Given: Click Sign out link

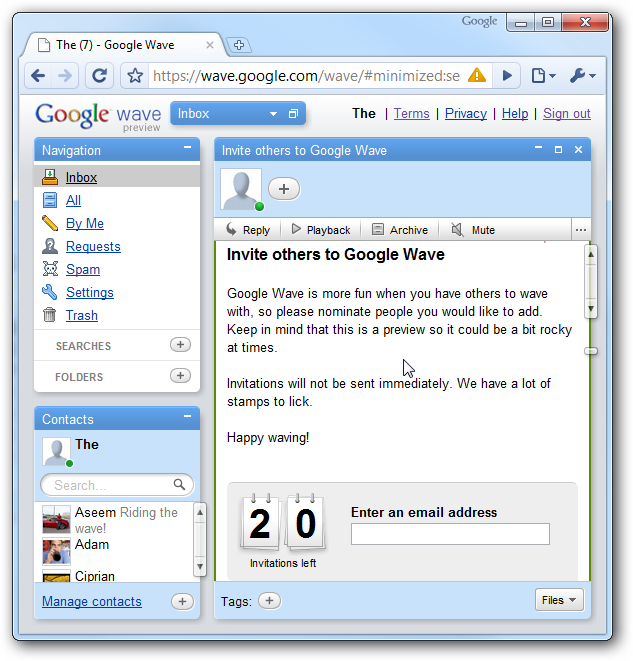Looking at the screenshot, I should tap(566, 113).
